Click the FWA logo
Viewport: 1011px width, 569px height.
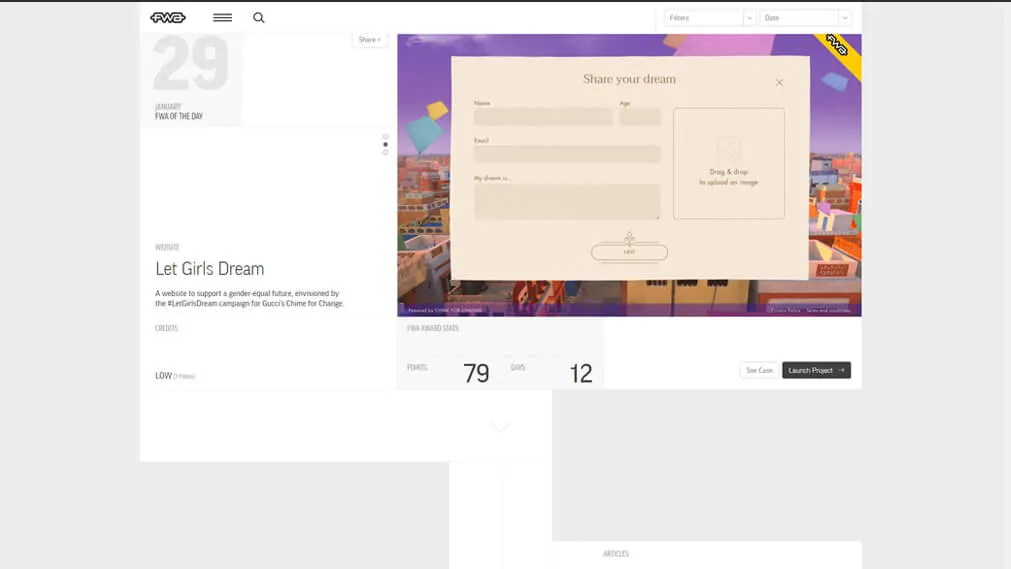[x=168, y=17]
